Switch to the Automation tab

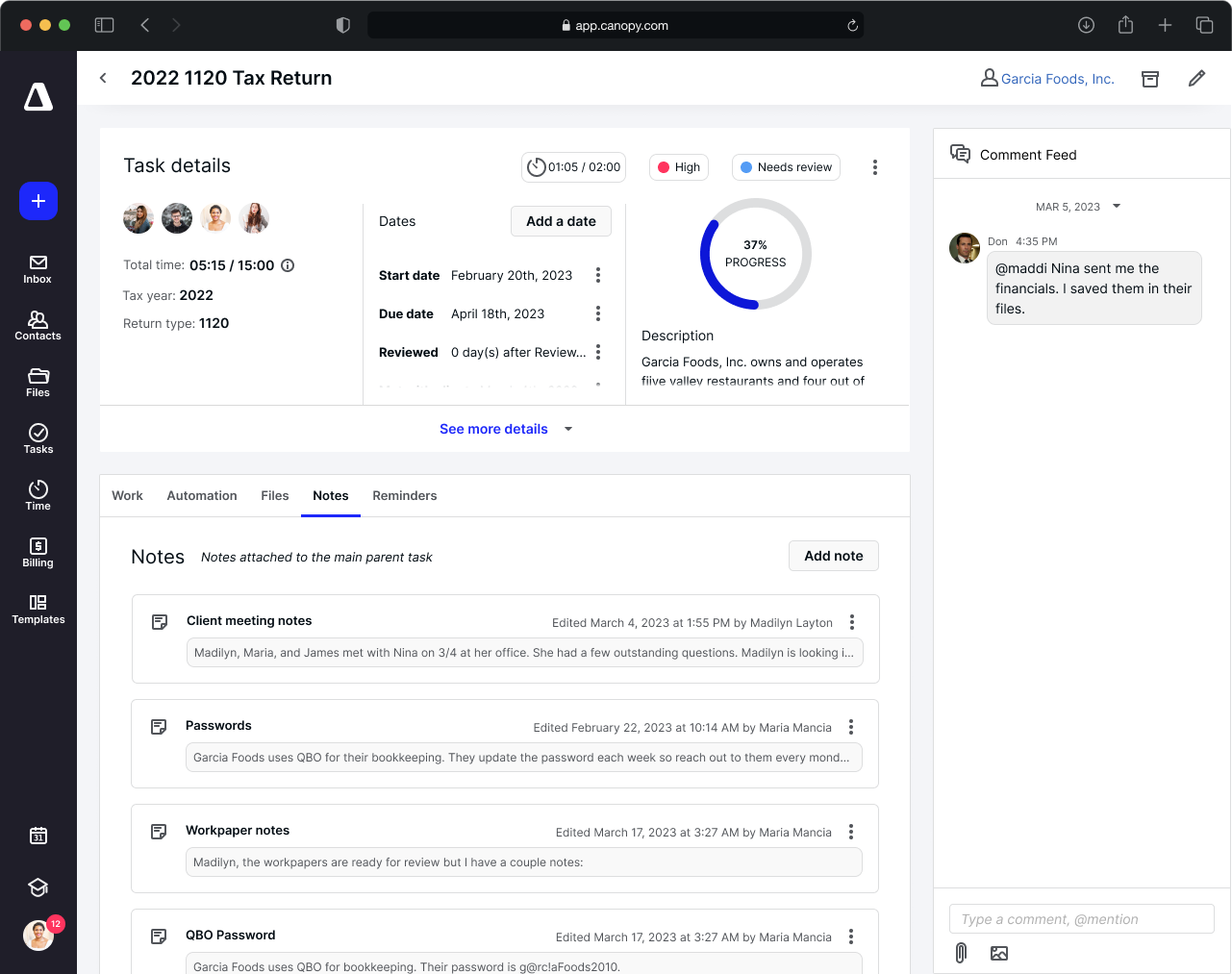(x=201, y=495)
